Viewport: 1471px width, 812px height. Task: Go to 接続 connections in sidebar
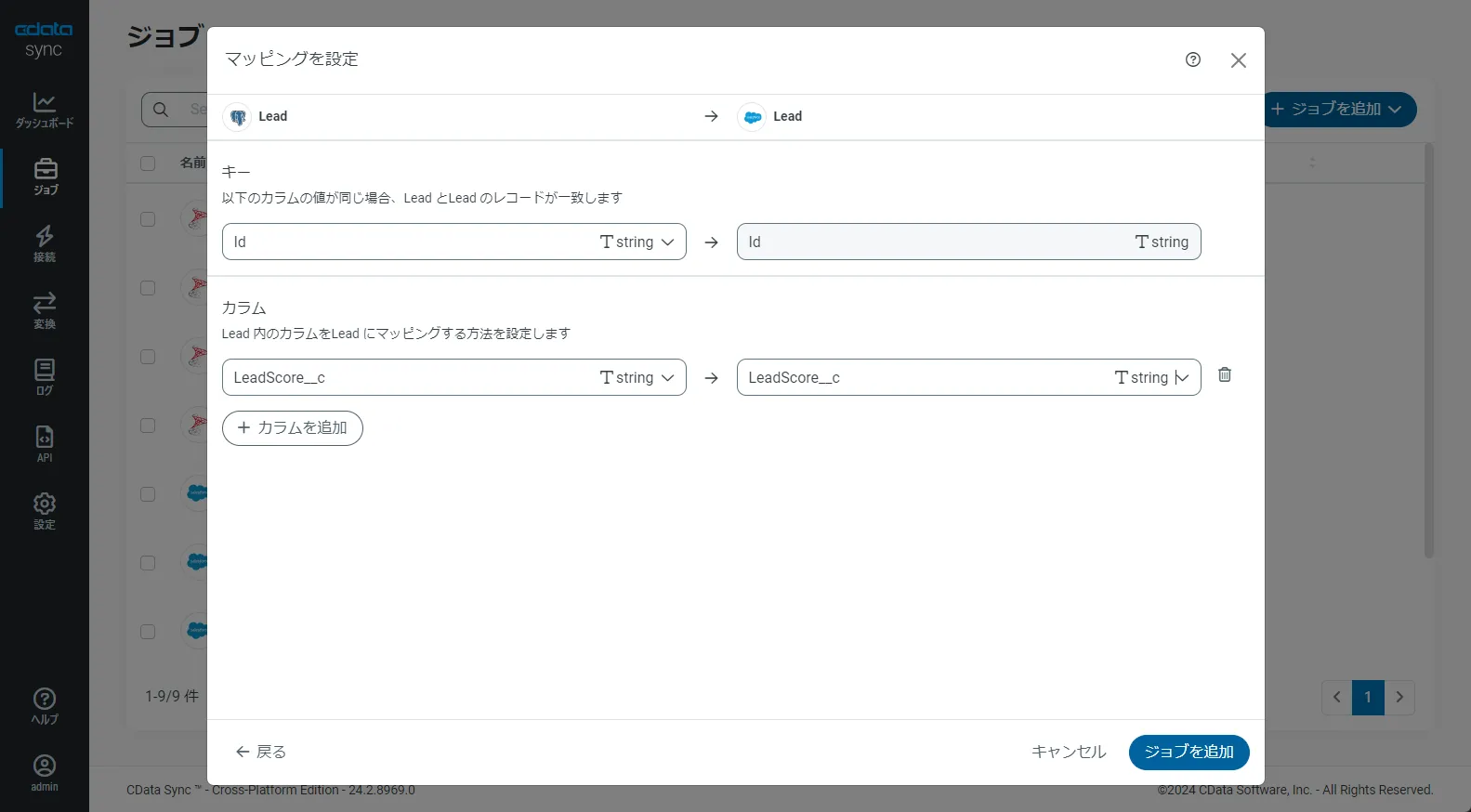(45, 243)
